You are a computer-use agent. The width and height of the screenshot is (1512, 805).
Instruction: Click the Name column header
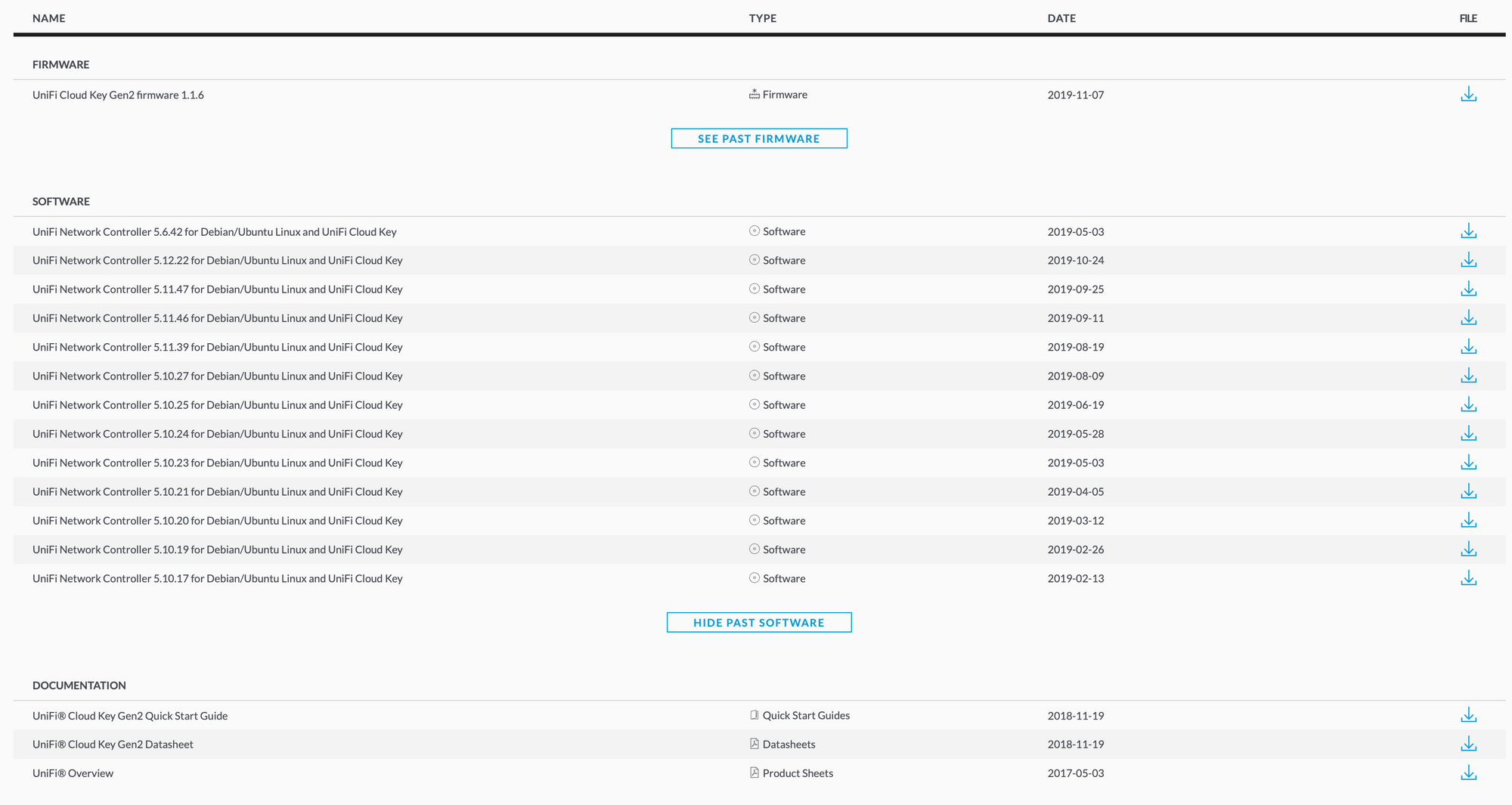(49, 18)
